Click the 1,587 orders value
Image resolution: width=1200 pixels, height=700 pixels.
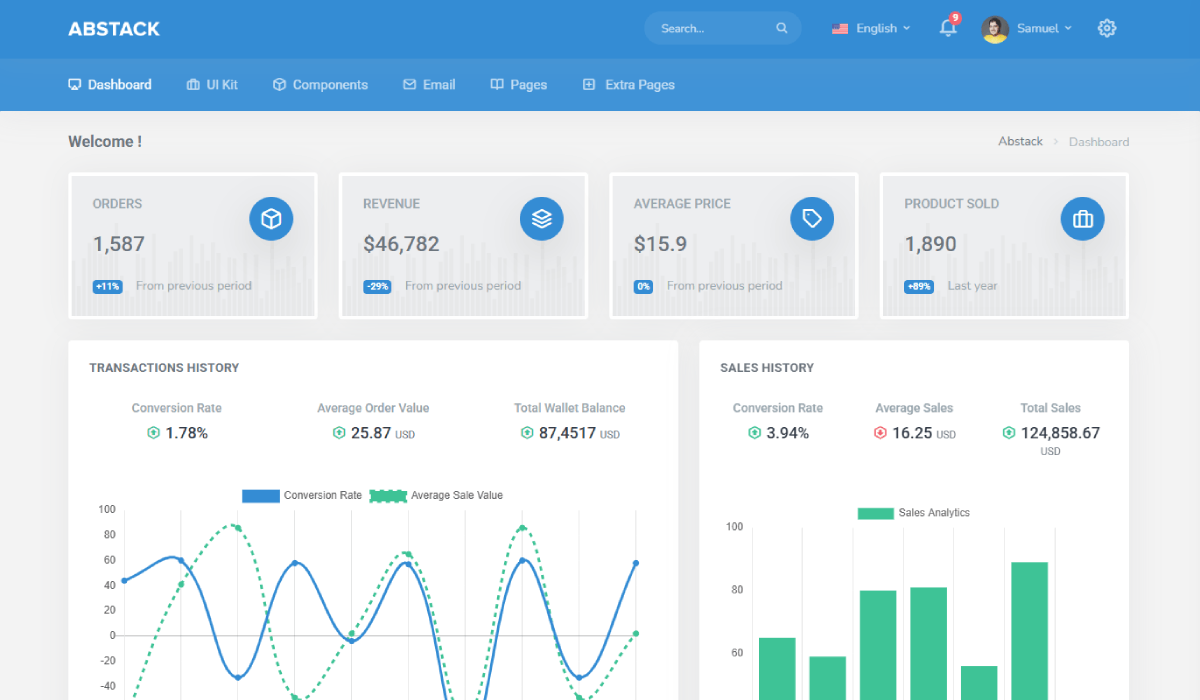pos(119,244)
